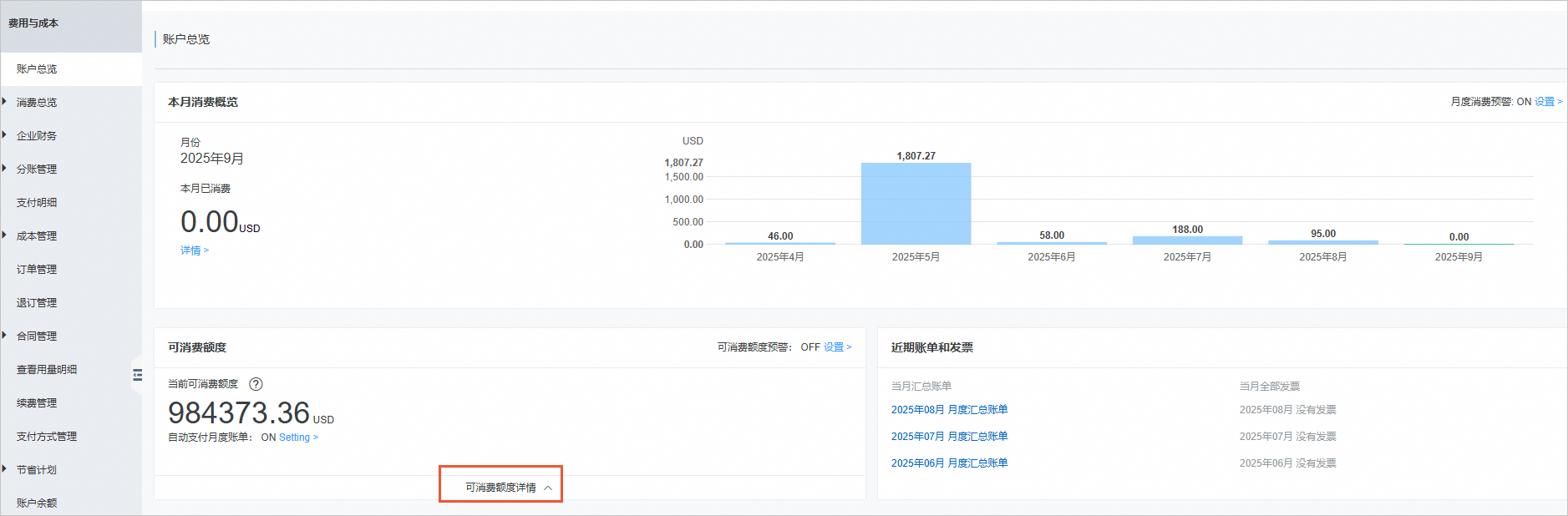Click the 本月消费概览 heading
The height and width of the screenshot is (516, 1568).
click(203, 102)
